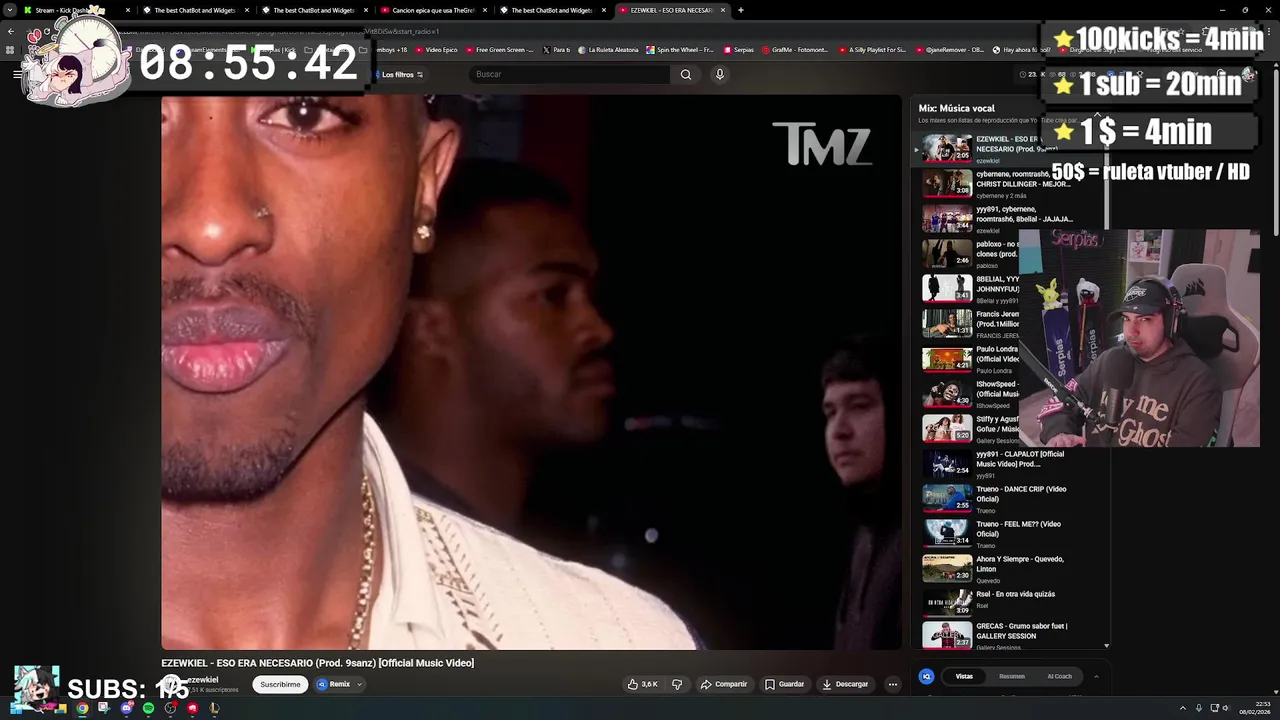Click the Mix: Música vocal playlist header
This screenshot has width=1280, height=720.
[957, 108]
